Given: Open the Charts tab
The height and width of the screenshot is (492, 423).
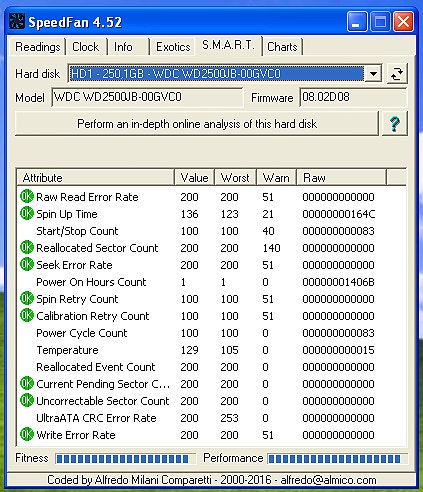Looking at the screenshot, I should [282, 47].
